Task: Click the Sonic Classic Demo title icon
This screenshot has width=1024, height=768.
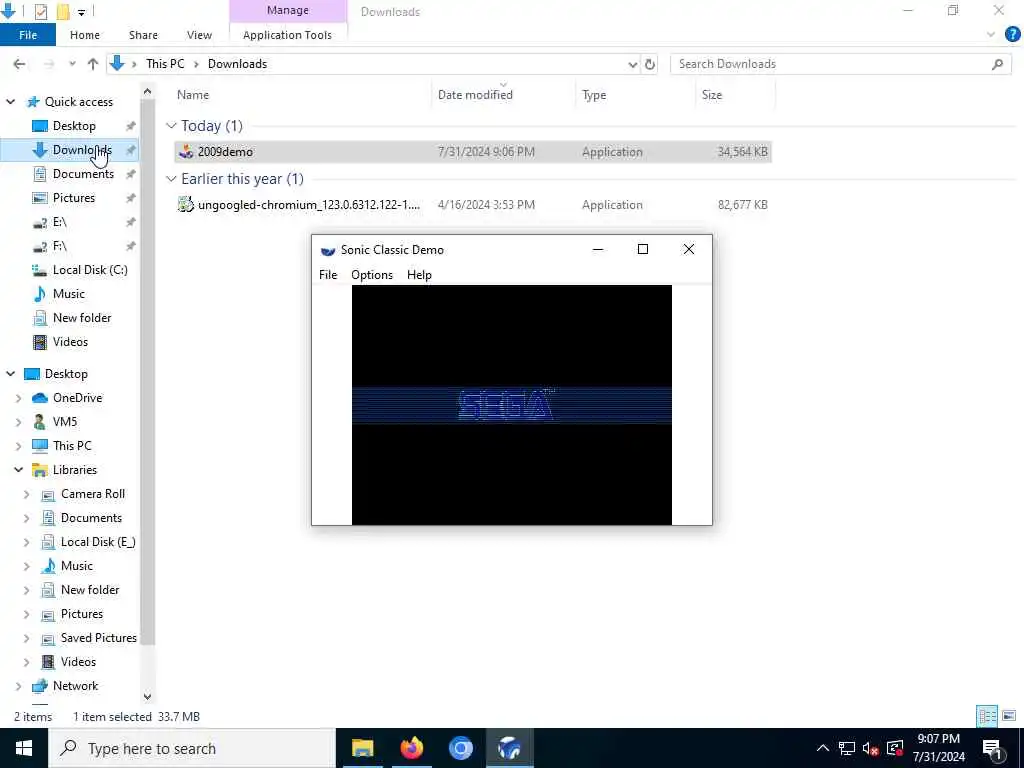Action: pos(328,250)
